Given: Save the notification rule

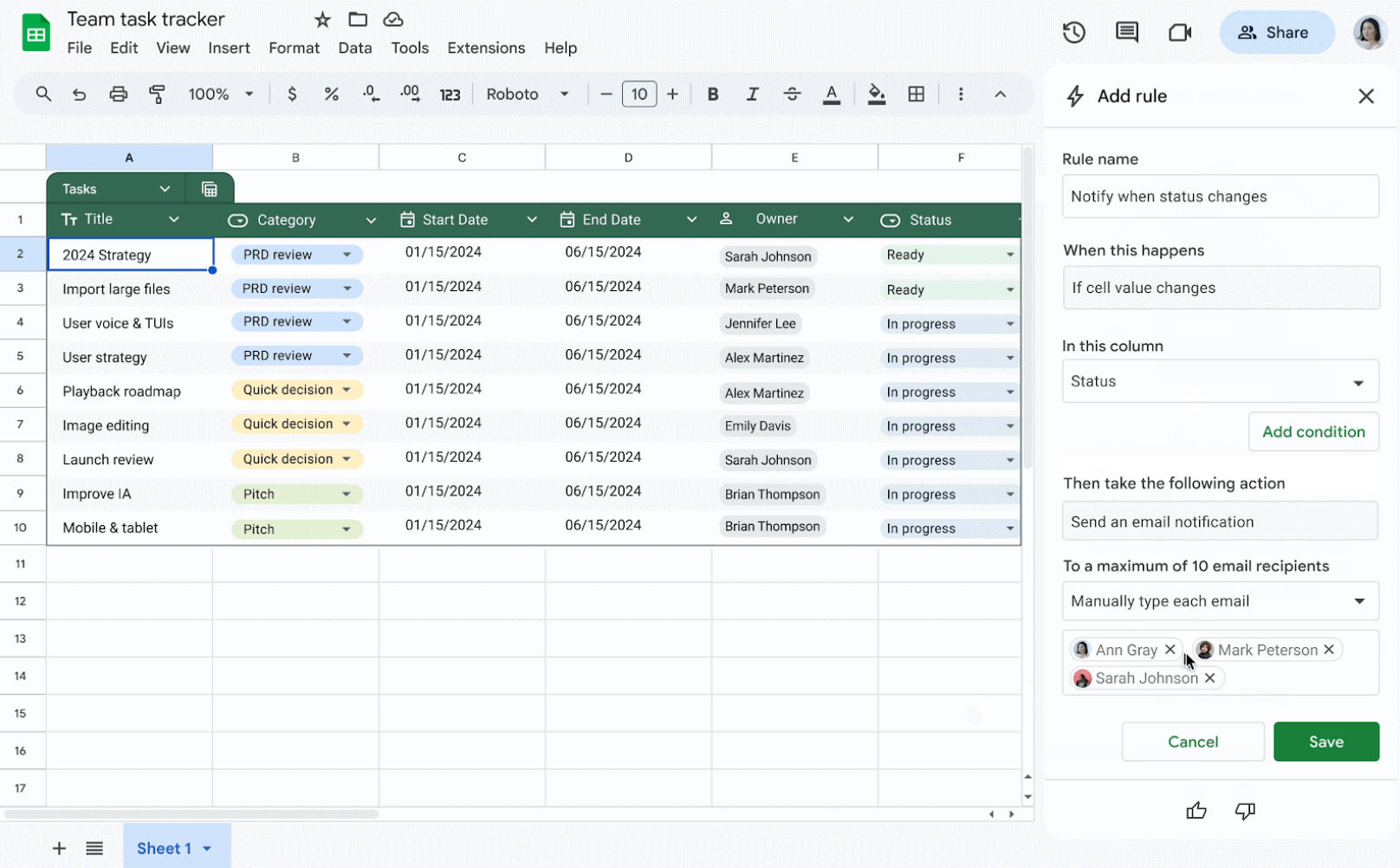Looking at the screenshot, I should point(1326,742).
